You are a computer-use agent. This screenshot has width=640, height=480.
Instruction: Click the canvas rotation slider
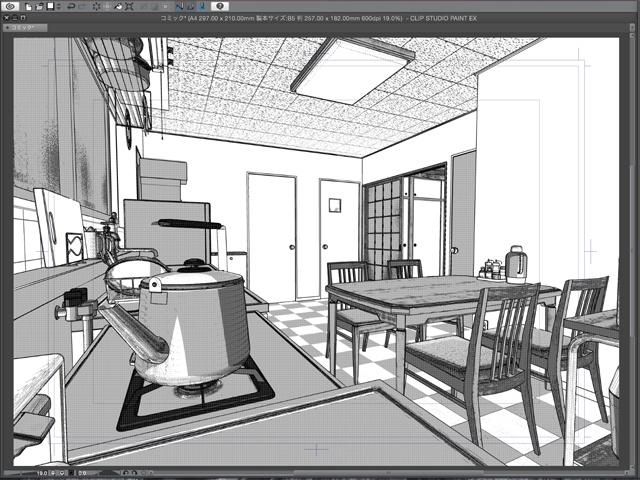(x=109, y=473)
